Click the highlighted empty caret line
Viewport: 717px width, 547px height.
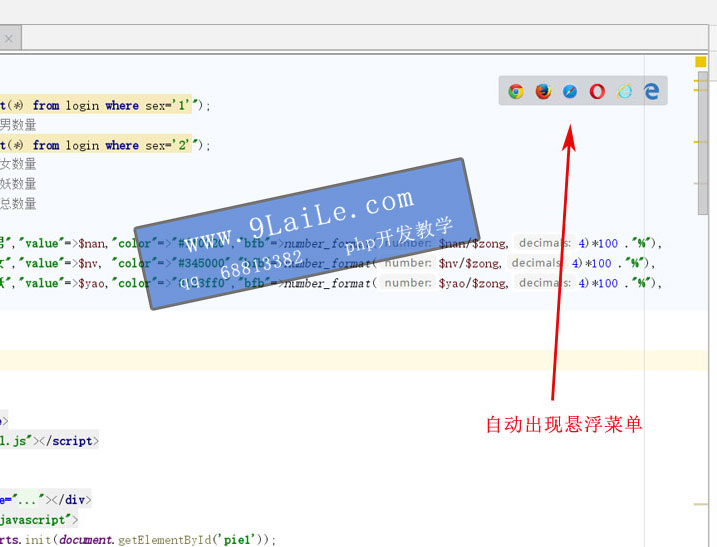point(354,360)
